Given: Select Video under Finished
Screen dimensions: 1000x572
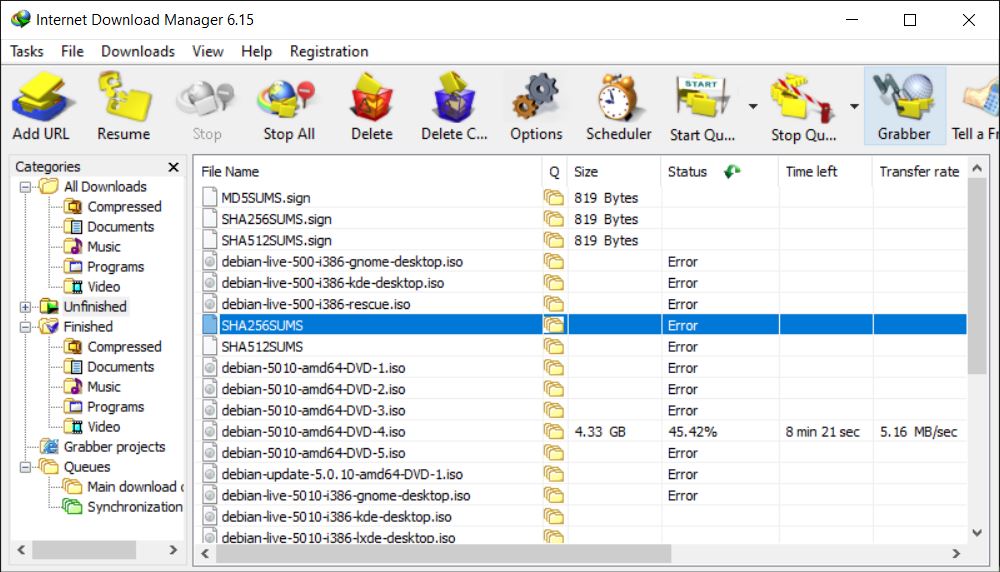Looking at the screenshot, I should point(104,427).
